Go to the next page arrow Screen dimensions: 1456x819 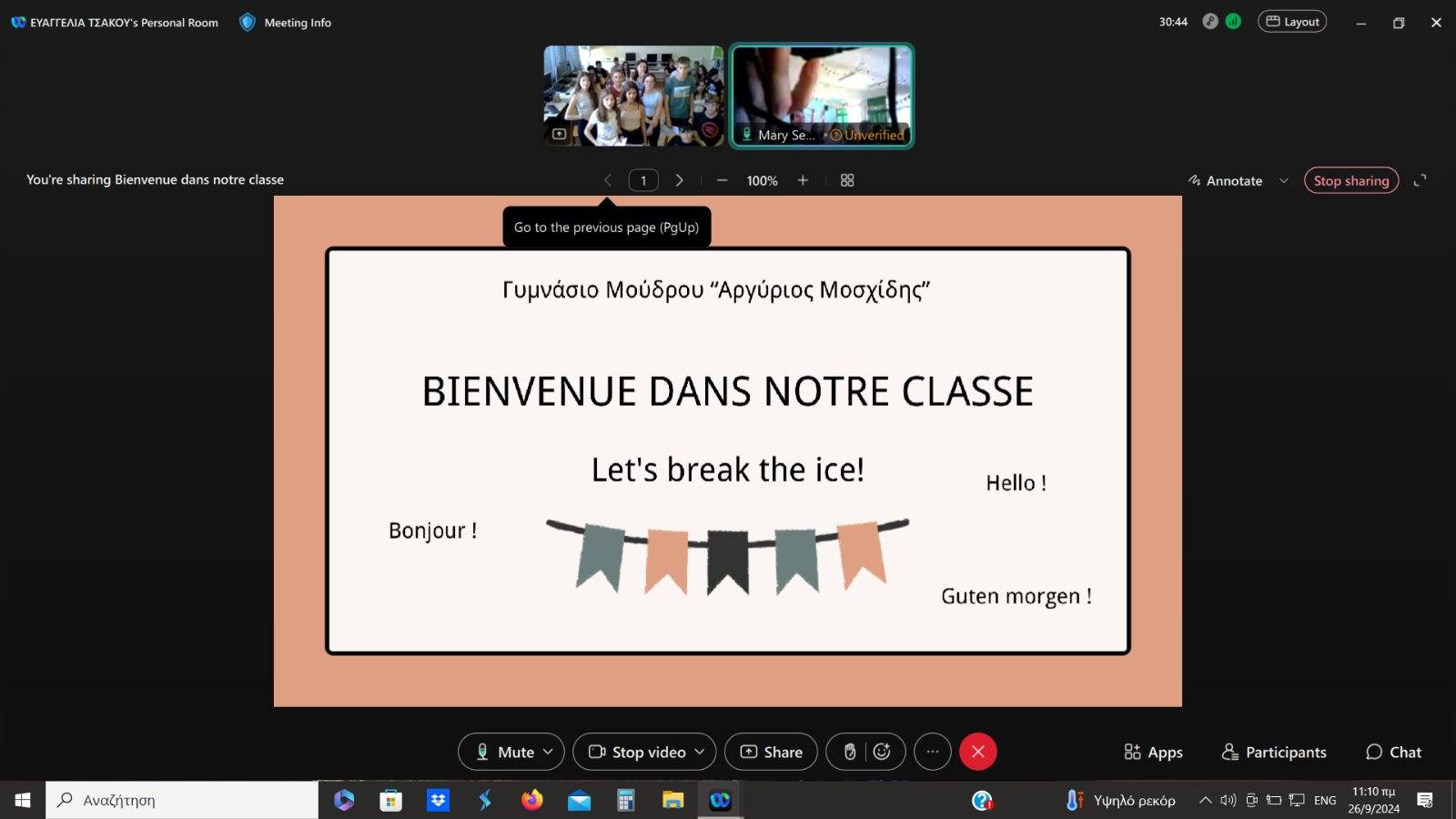click(679, 180)
